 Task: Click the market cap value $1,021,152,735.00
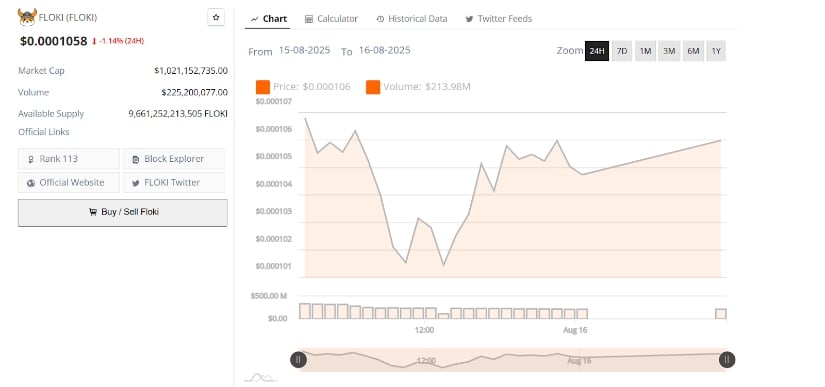[191, 70]
